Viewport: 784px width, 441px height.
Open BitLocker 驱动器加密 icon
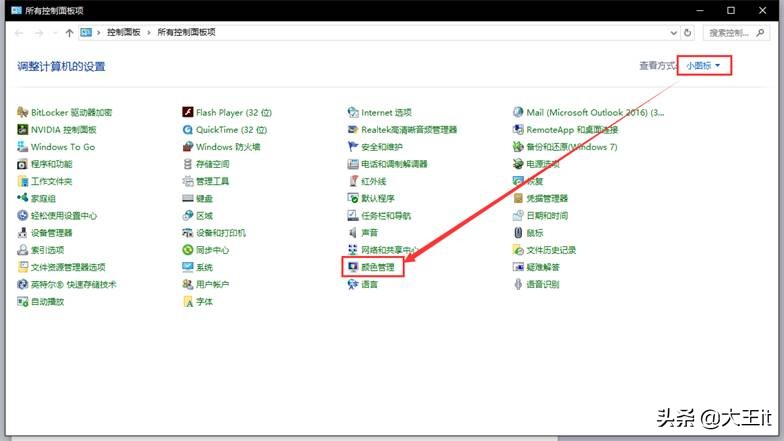click(x=22, y=112)
